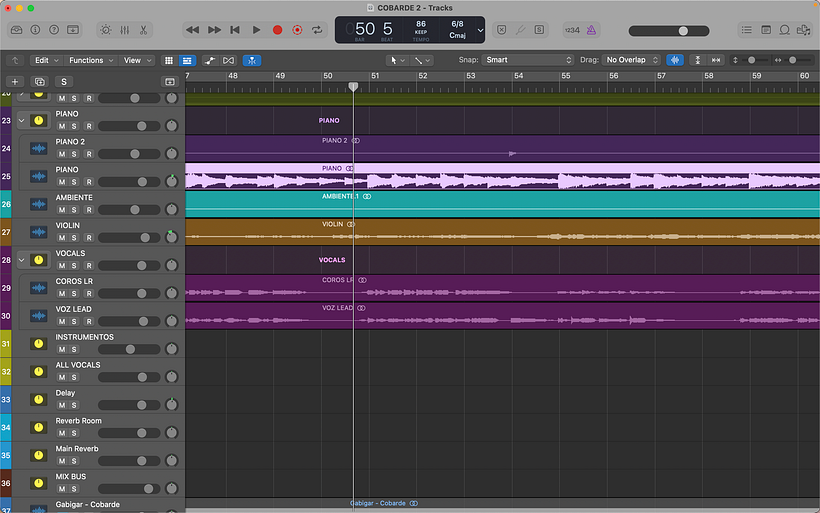This screenshot has width=820, height=513.
Task: Open the Loop Browser
Action: [x=784, y=30]
